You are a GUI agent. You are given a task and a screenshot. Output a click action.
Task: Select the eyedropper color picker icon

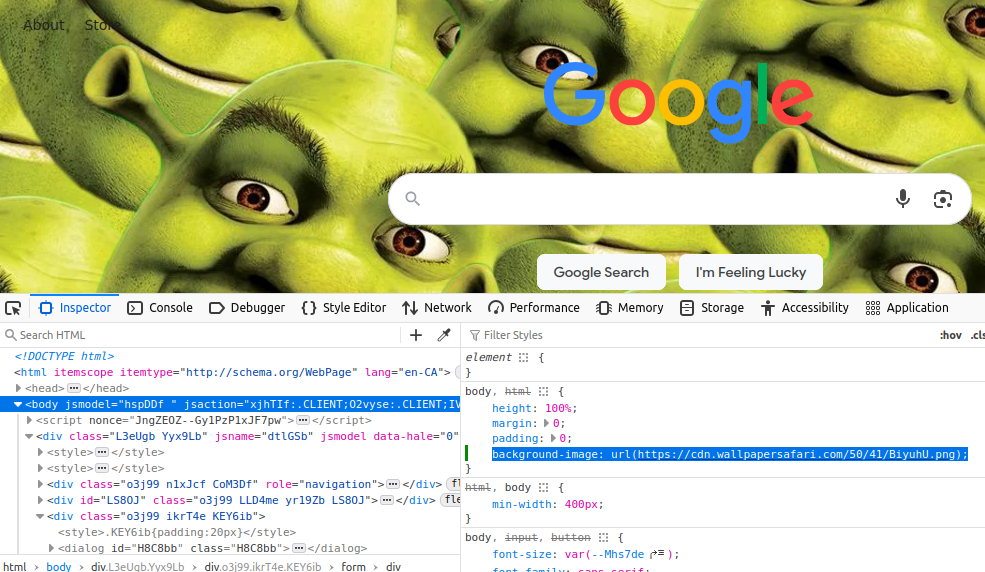click(444, 335)
